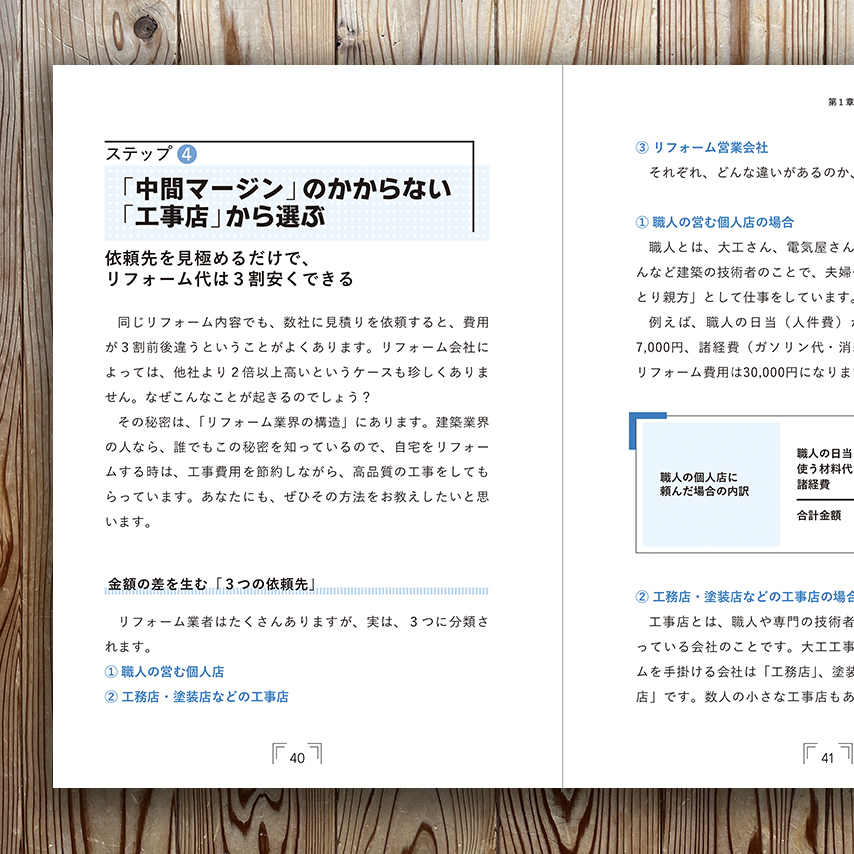Viewport: 854px width, 854px height.
Task: Click the 第１章 chapter label at top right
Action: [x=838, y=102]
